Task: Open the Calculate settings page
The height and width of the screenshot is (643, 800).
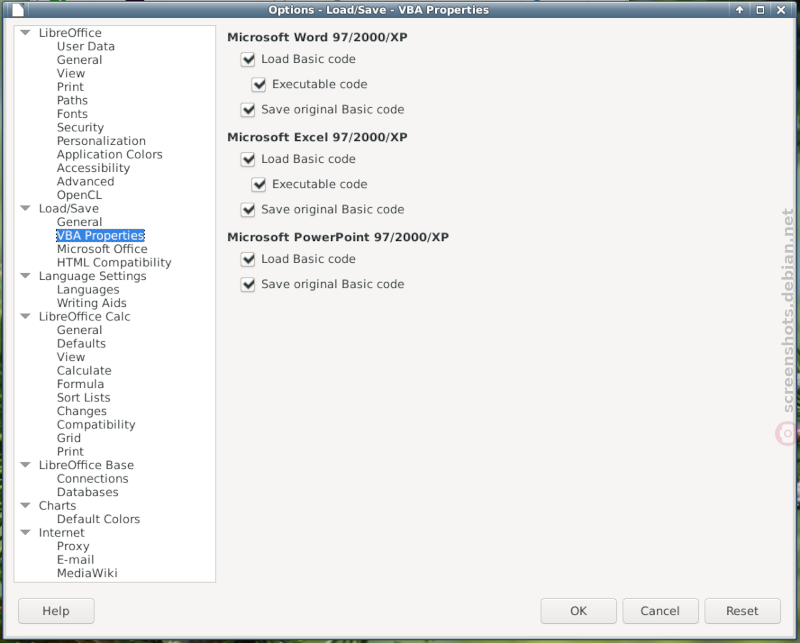Action: [84, 370]
